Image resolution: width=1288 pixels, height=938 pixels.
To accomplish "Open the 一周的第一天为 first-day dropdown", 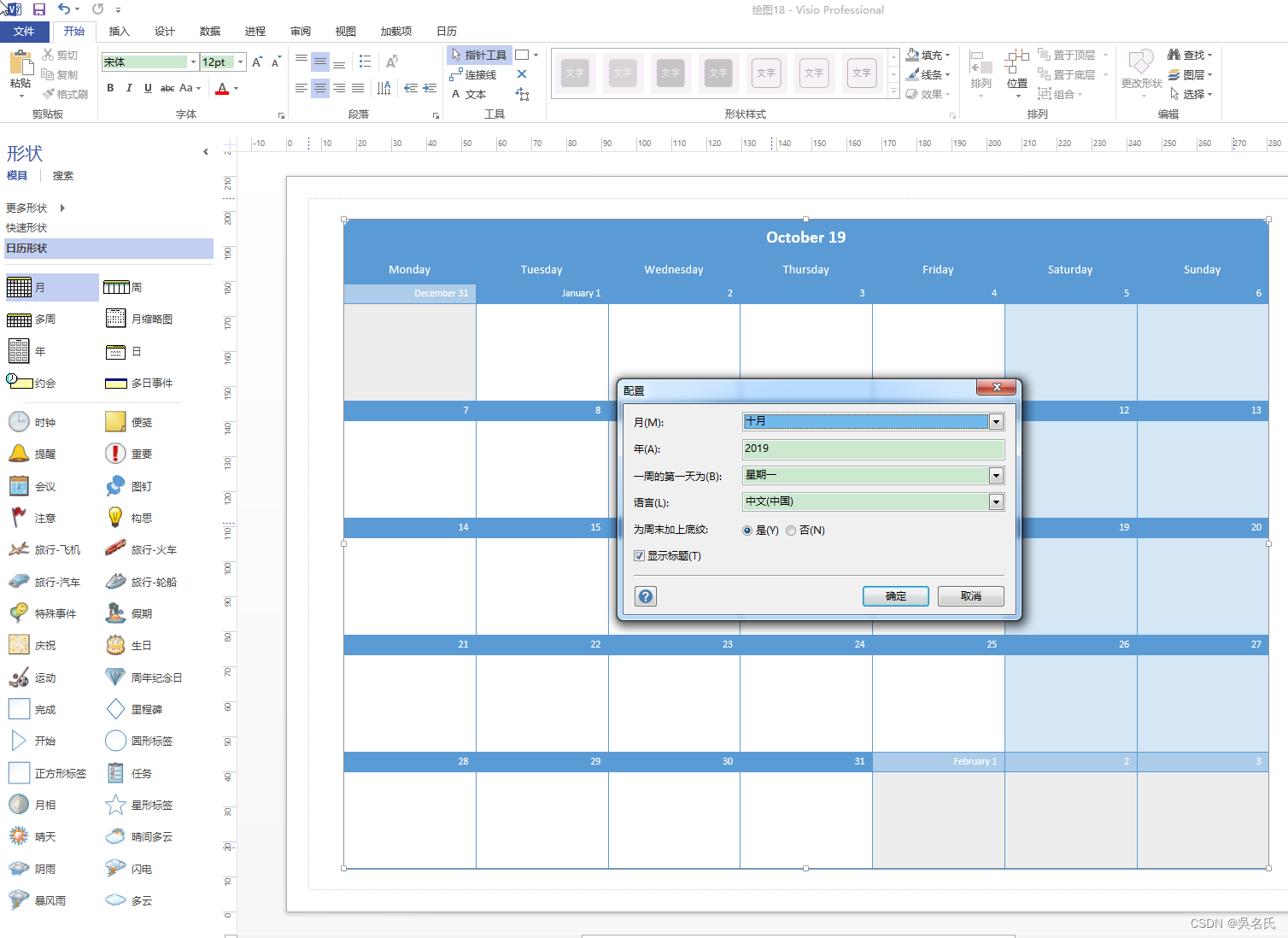I will click(996, 476).
